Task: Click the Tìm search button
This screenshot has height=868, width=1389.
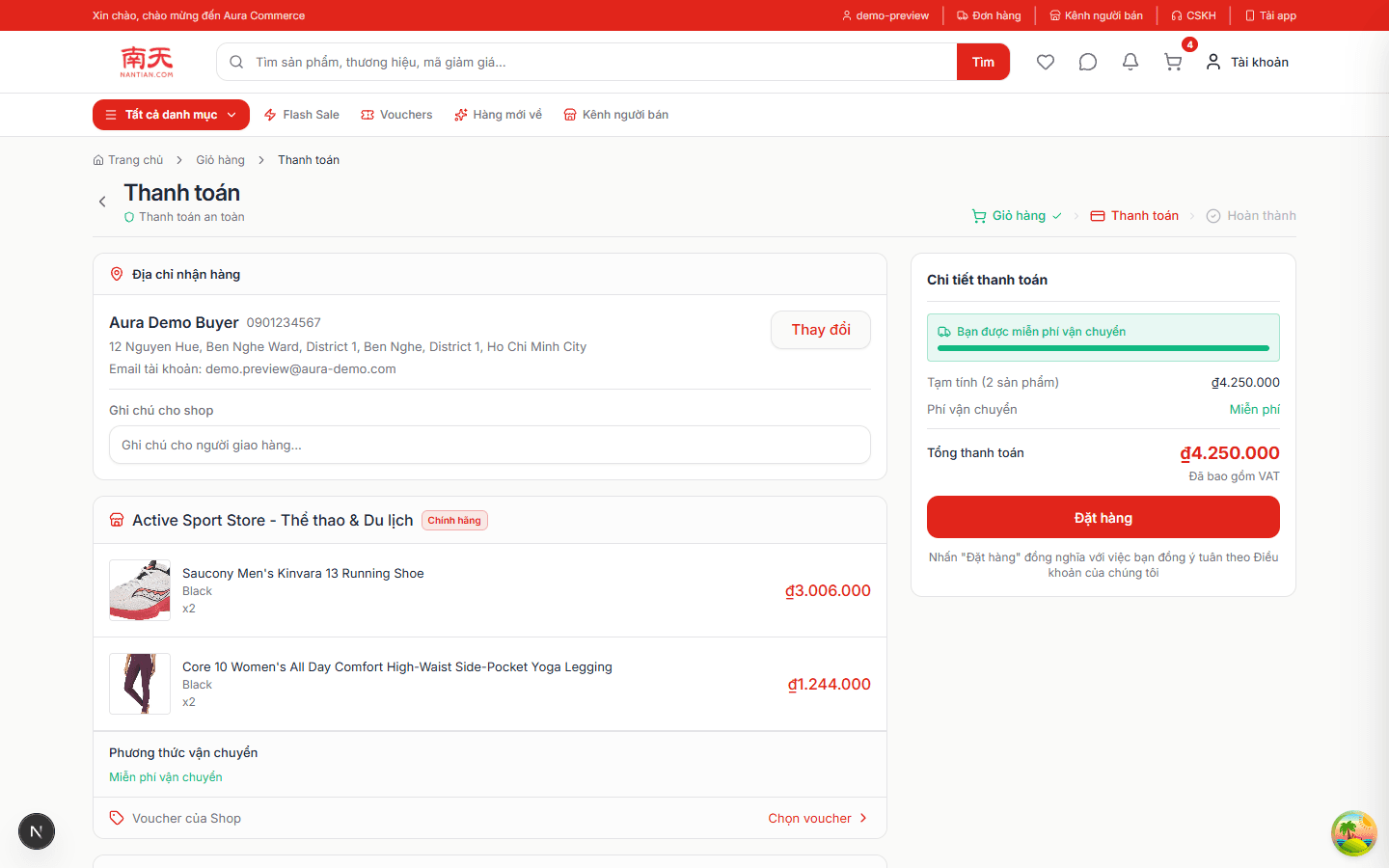Action: [x=983, y=62]
